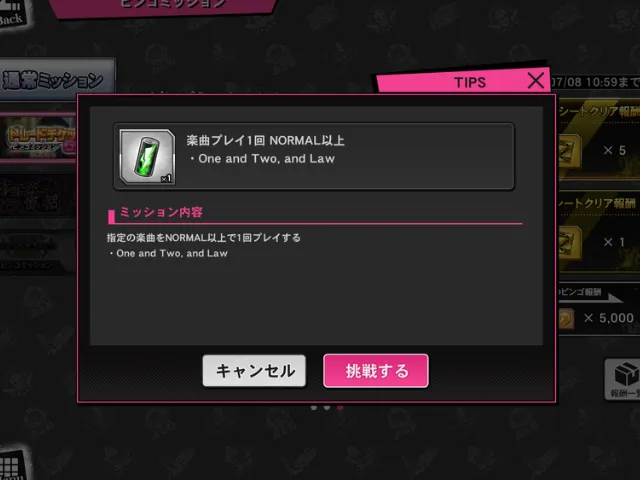The image size is (640, 480).
Task: Go Back using top-left icon
Action: pyautogui.click(x=12, y=12)
